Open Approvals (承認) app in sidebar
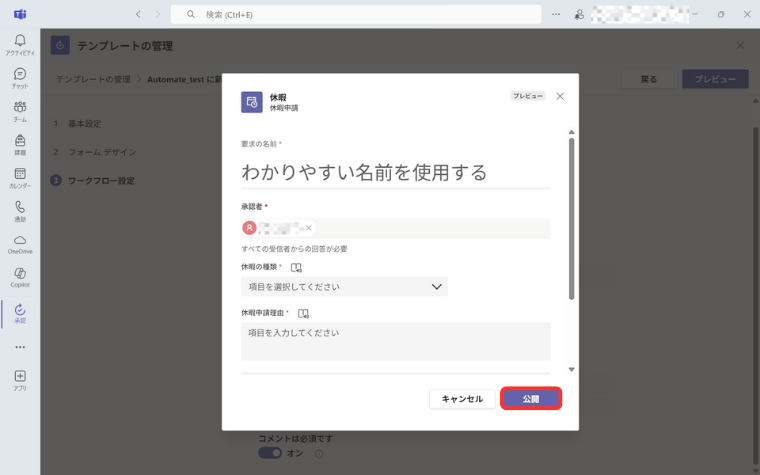760x475 pixels. pos(20,313)
